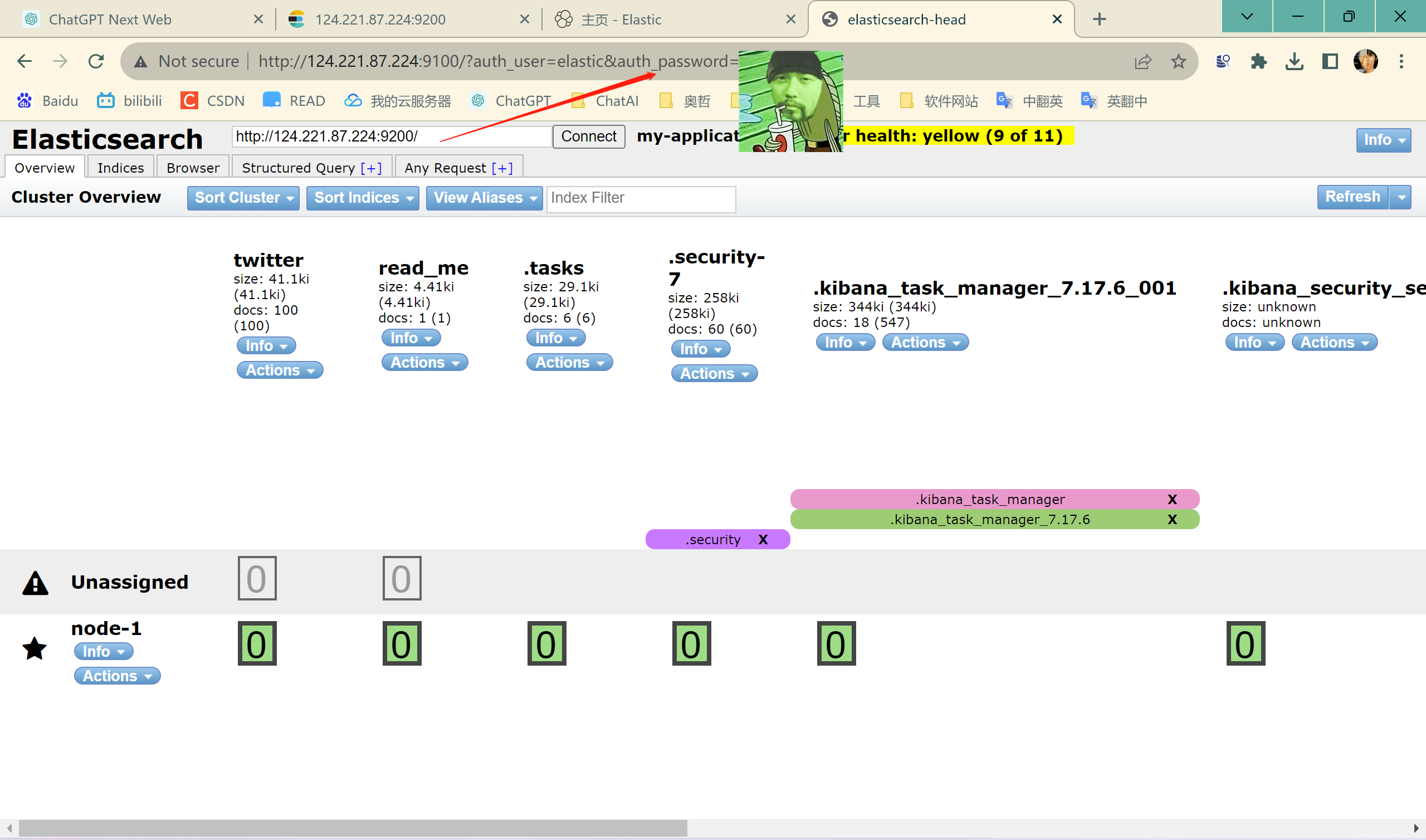Open the share icon in address bar

pos(1142,61)
